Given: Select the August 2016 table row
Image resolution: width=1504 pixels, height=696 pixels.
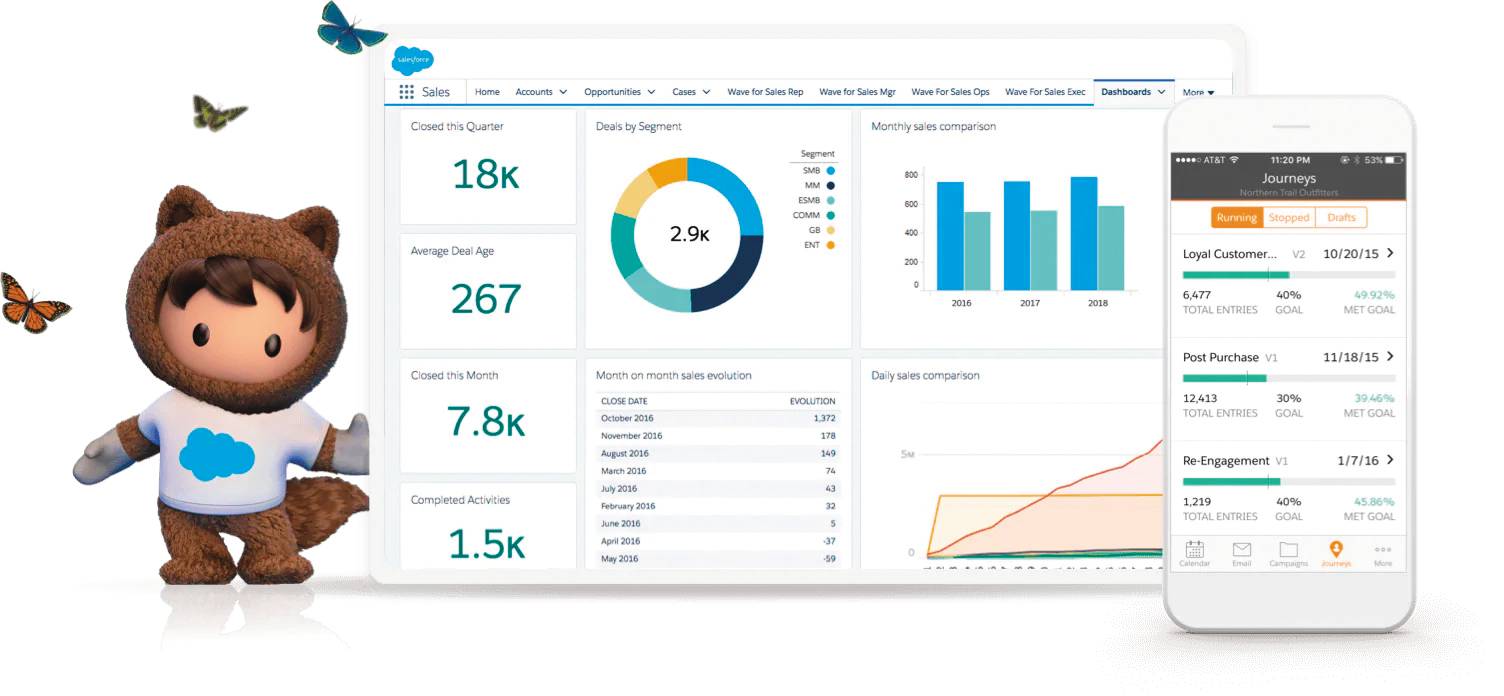Looking at the screenshot, I should point(718,453).
